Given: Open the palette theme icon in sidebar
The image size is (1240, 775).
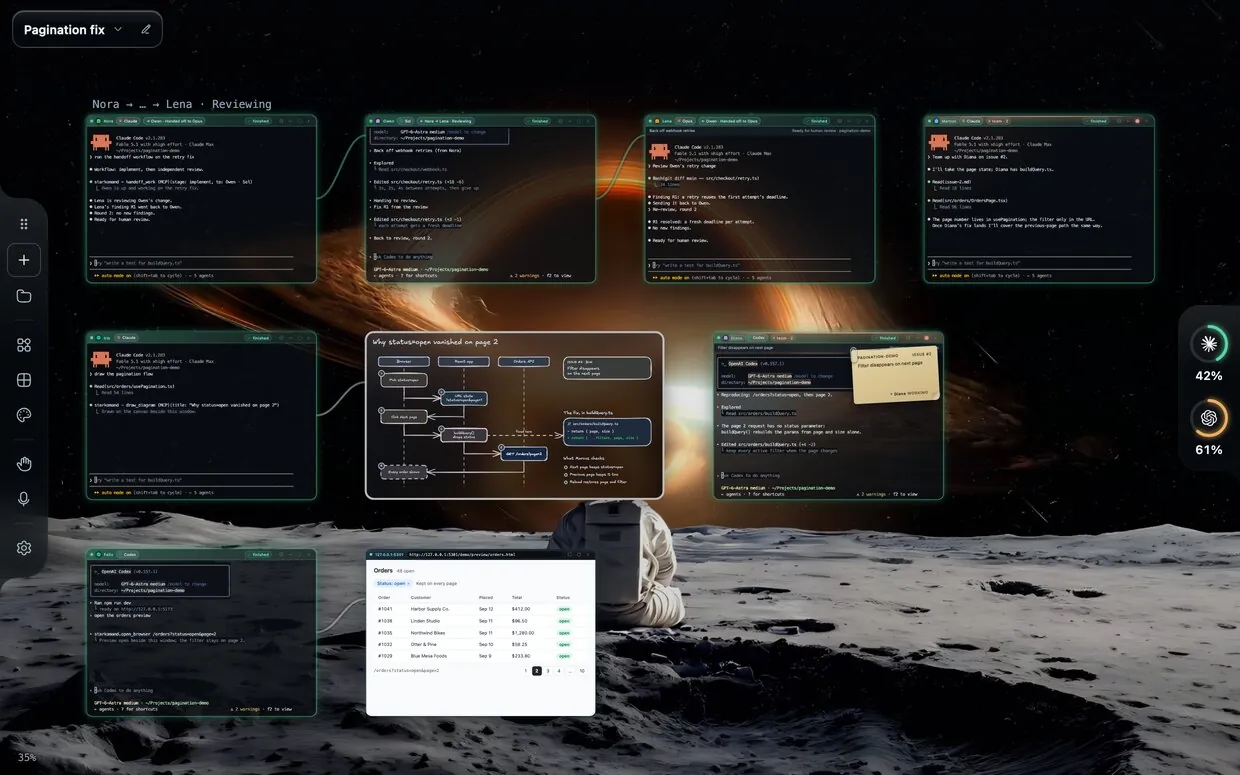Looking at the screenshot, I should (x=24, y=415).
